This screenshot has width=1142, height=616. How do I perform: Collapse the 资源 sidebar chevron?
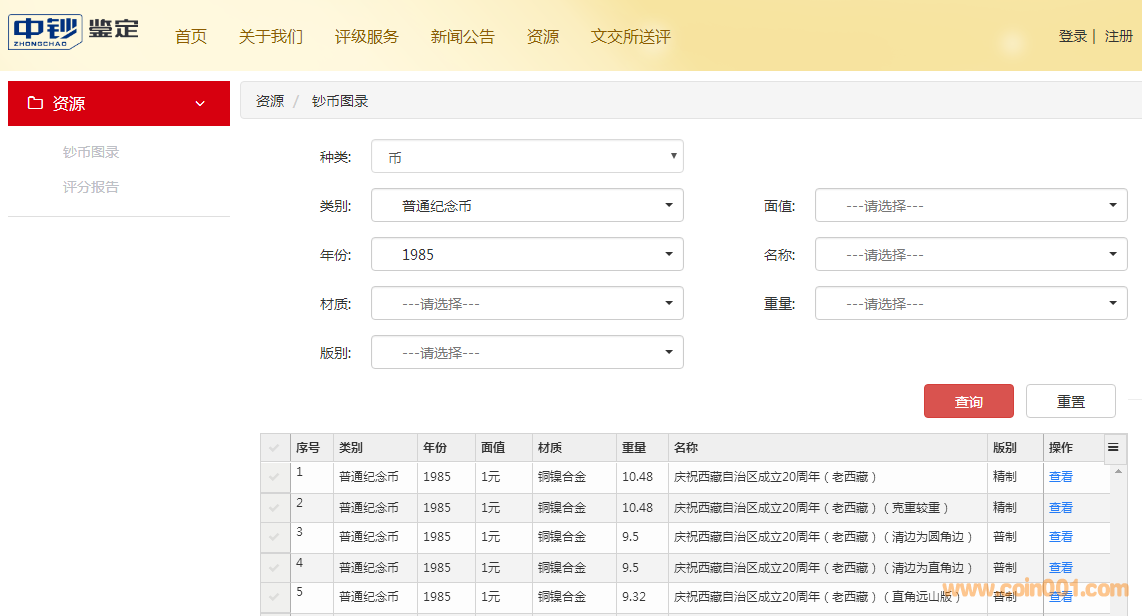[200, 104]
